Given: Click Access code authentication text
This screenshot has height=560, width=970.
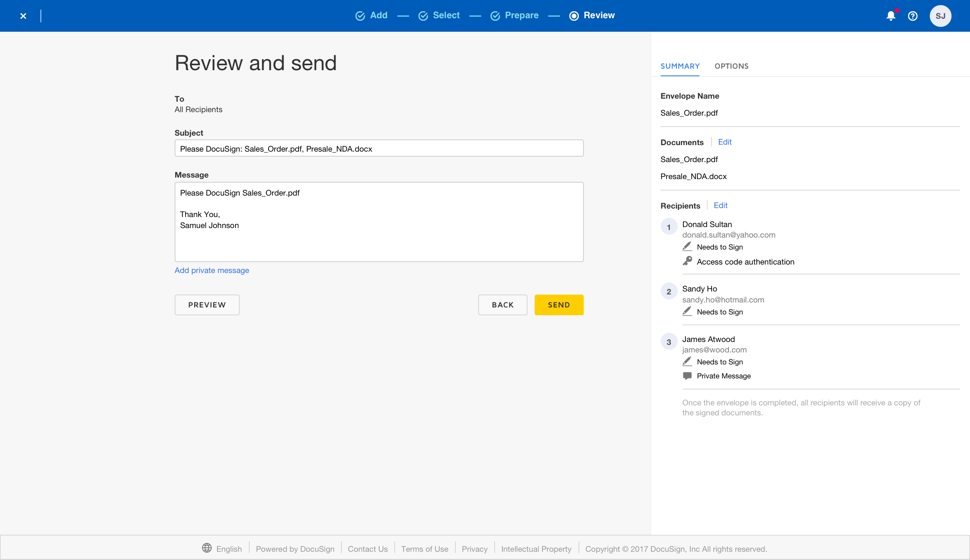Looking at the screenshot, I should [745, 262].
